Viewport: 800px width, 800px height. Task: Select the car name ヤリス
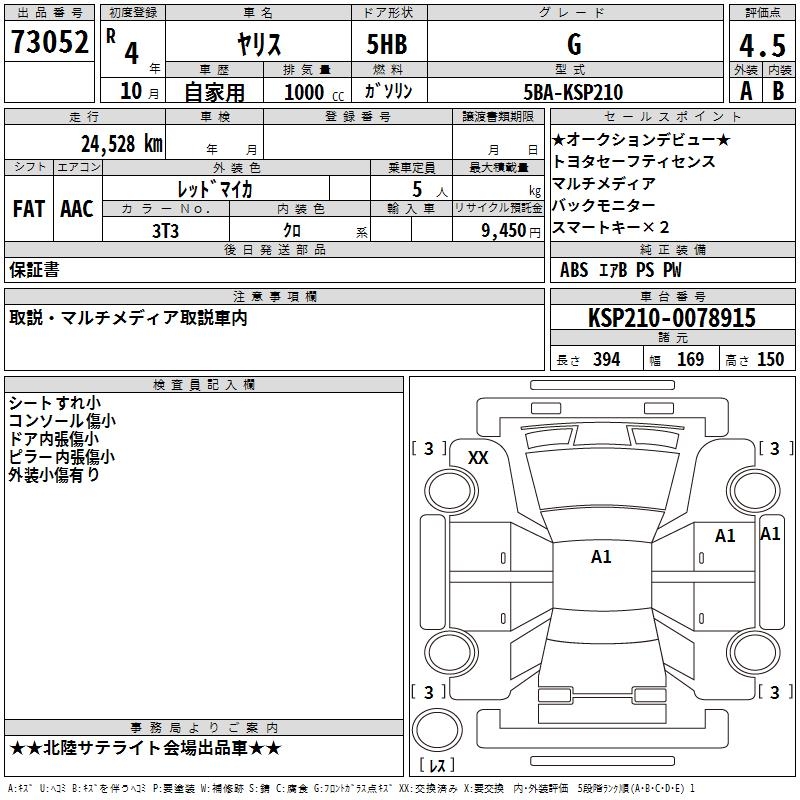pos(259,44)
